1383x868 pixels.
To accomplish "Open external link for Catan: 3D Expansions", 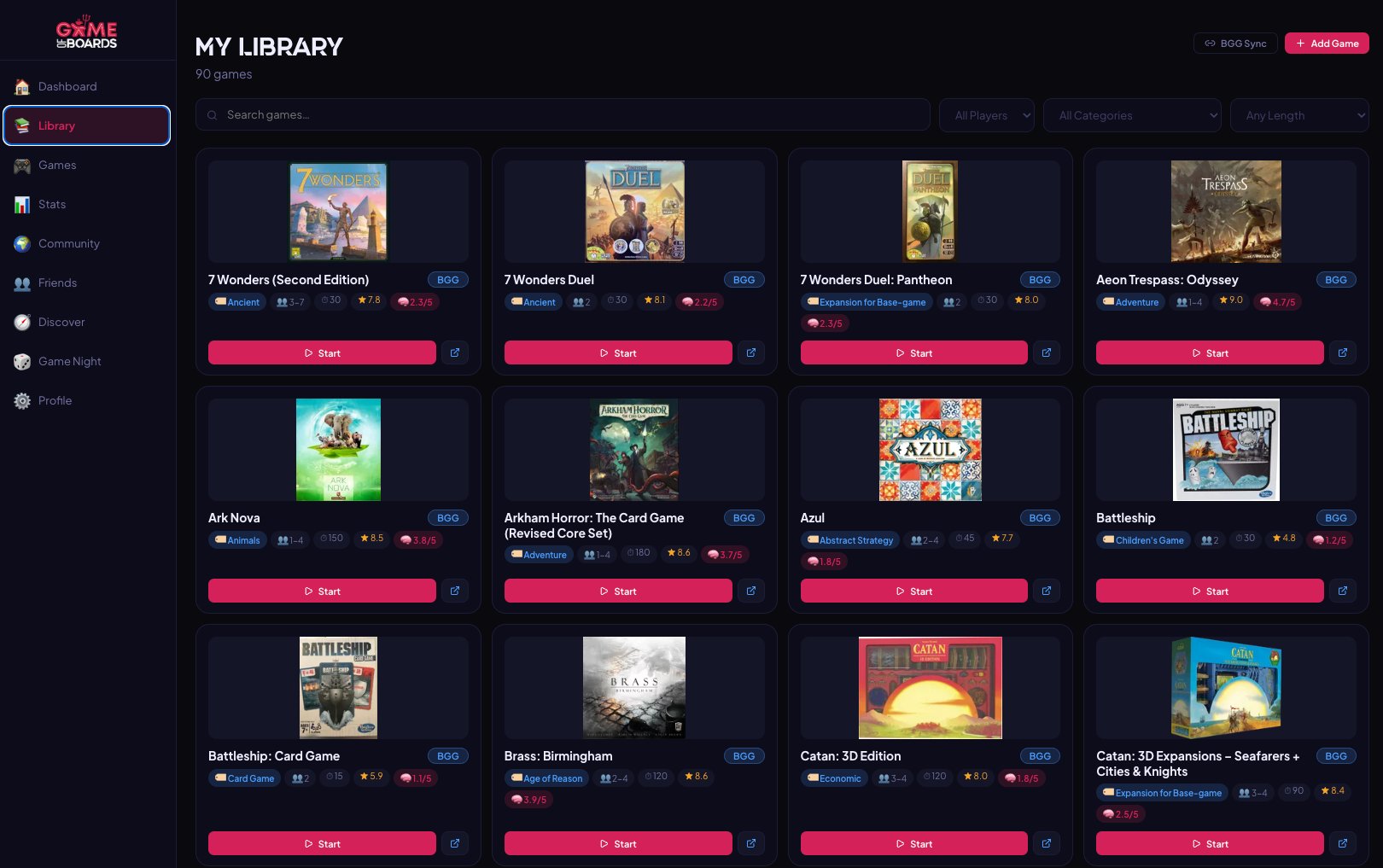I will [x=1343, y=843].
